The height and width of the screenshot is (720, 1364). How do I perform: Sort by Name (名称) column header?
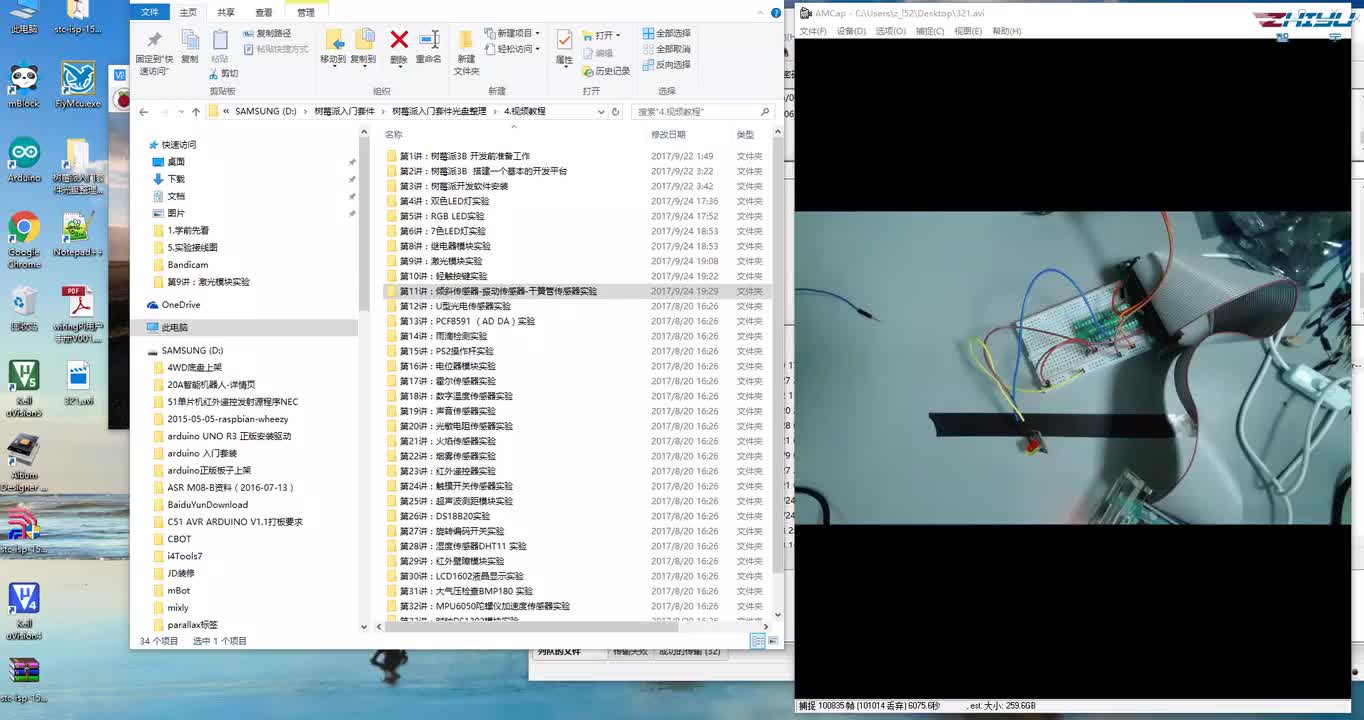pyautogui.click(x=394, y=134)
